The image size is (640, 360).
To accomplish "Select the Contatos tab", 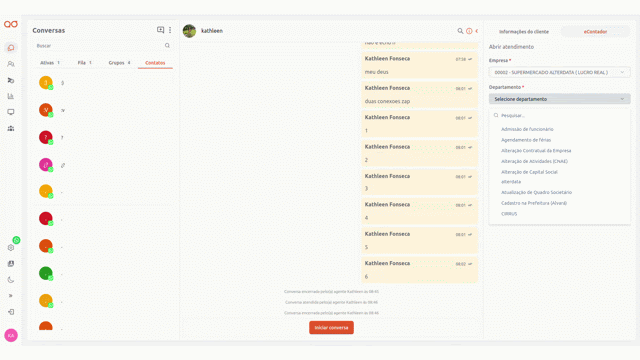I will click(x=155, y=63).
